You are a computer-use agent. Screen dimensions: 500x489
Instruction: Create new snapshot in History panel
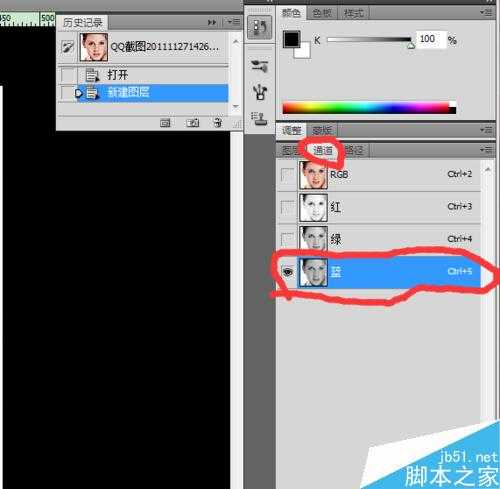[x=192, y=123]
